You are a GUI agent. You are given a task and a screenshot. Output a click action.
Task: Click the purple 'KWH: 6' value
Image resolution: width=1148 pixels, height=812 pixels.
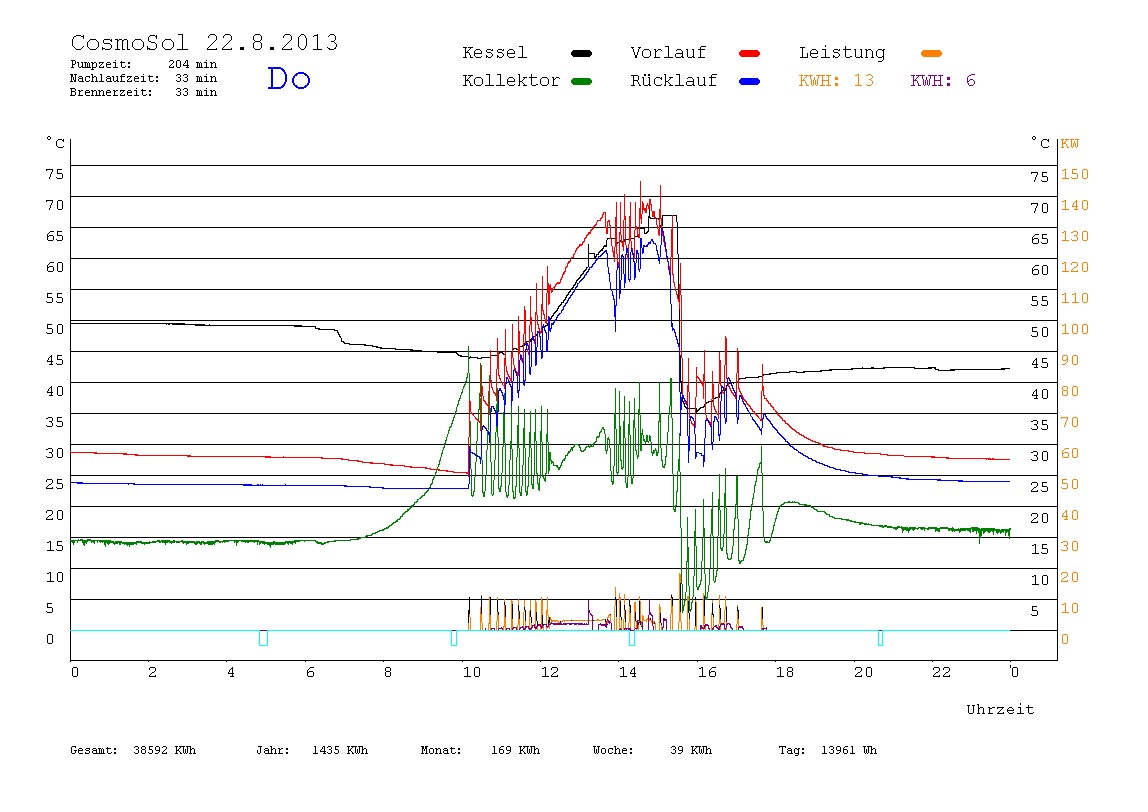pos(943,81)
